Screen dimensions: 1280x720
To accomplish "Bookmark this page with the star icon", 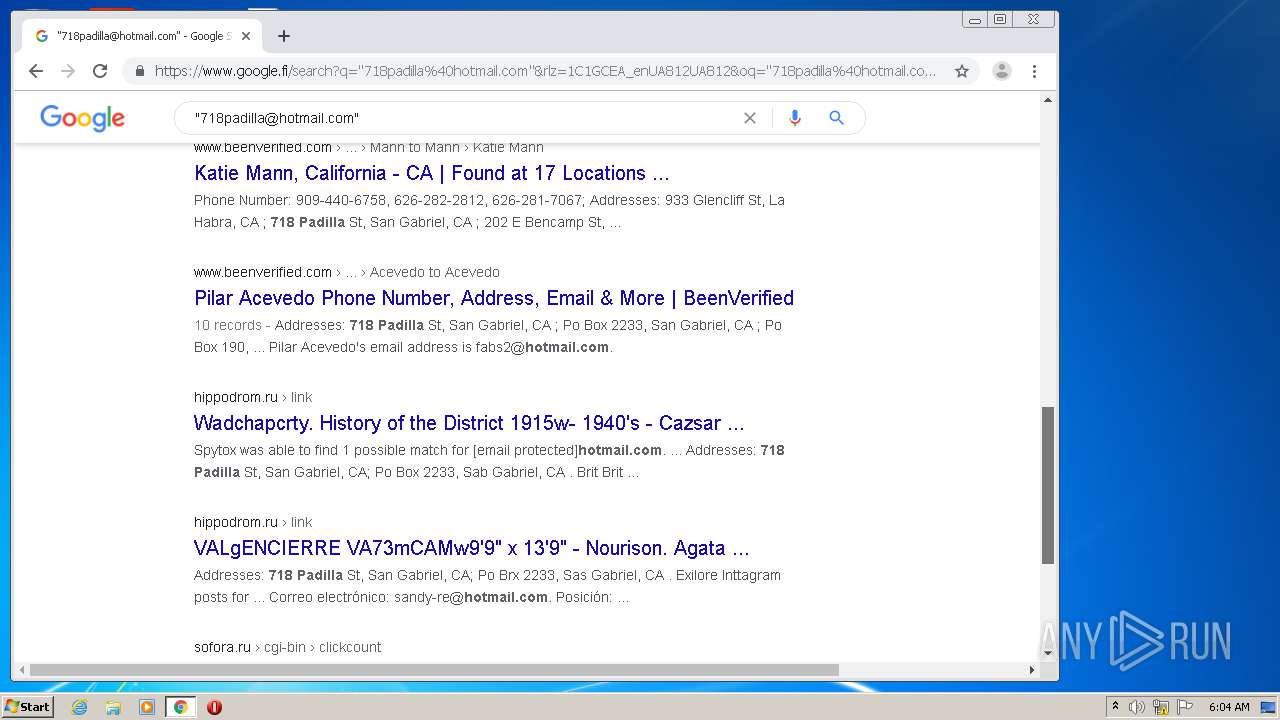I will point(962,71).
